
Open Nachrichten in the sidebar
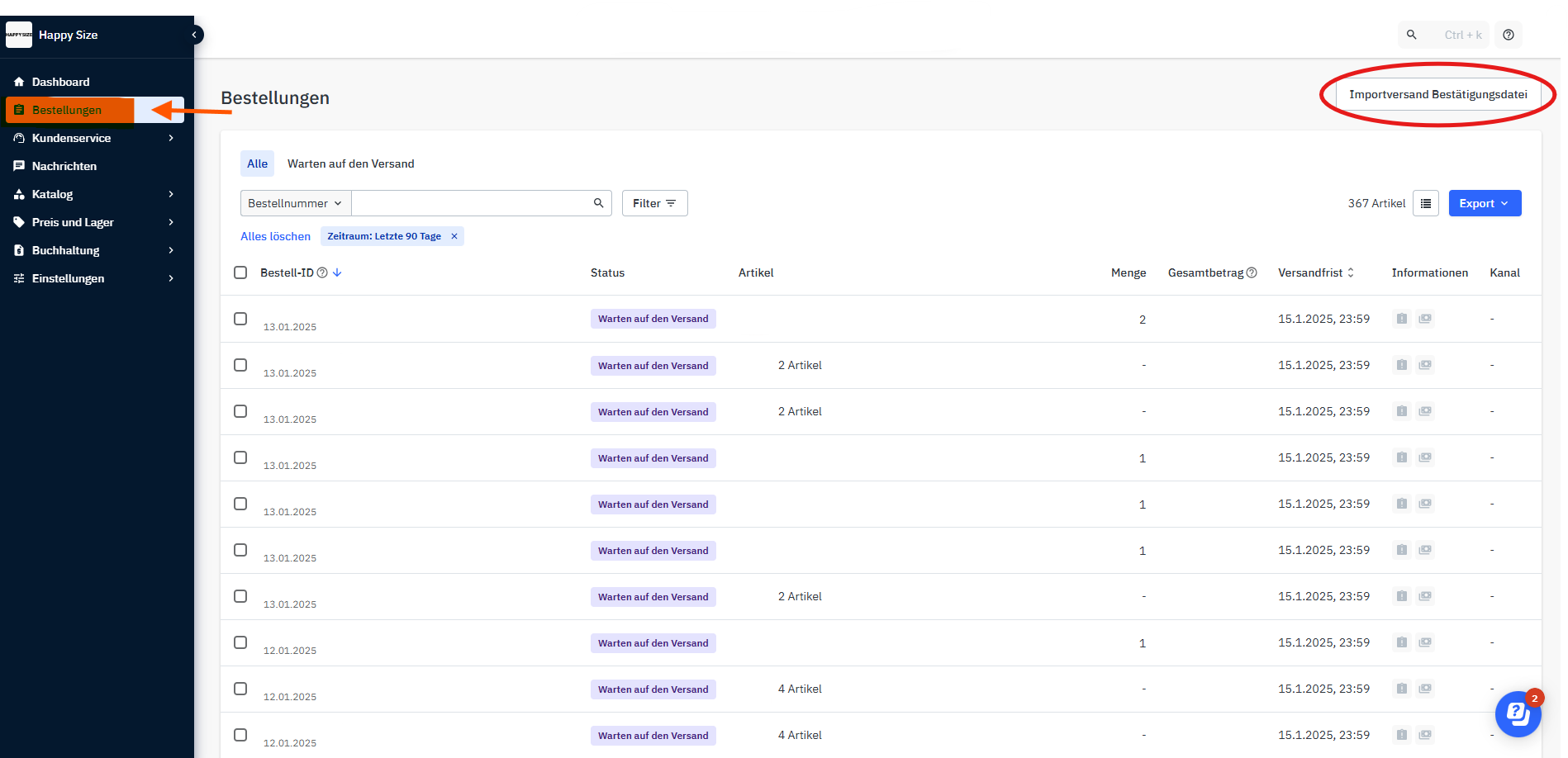click(x=64, y=166)
